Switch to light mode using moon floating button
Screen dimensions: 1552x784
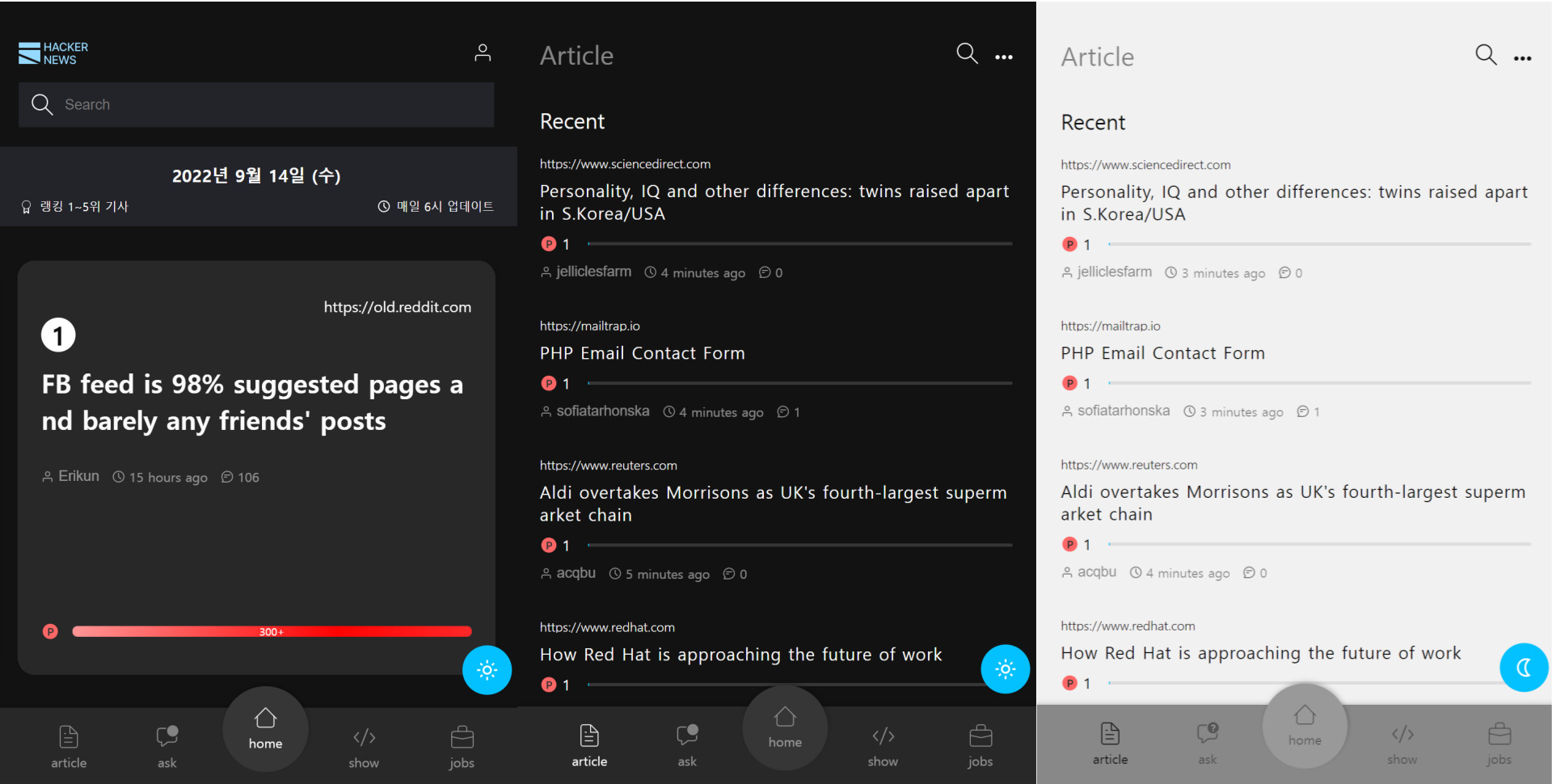coord(1523,668)
